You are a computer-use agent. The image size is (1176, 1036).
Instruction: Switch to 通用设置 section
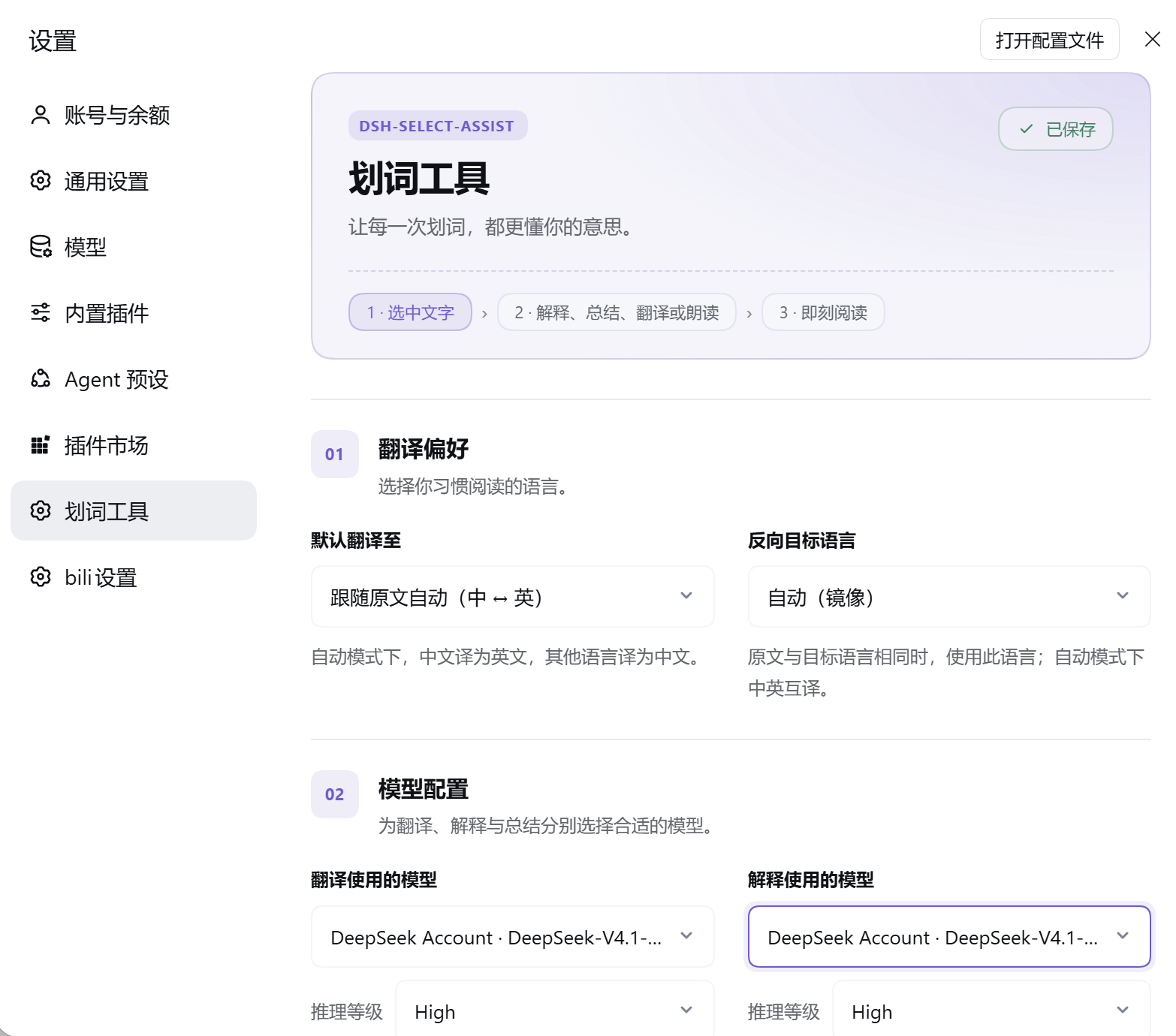point(134,181)
